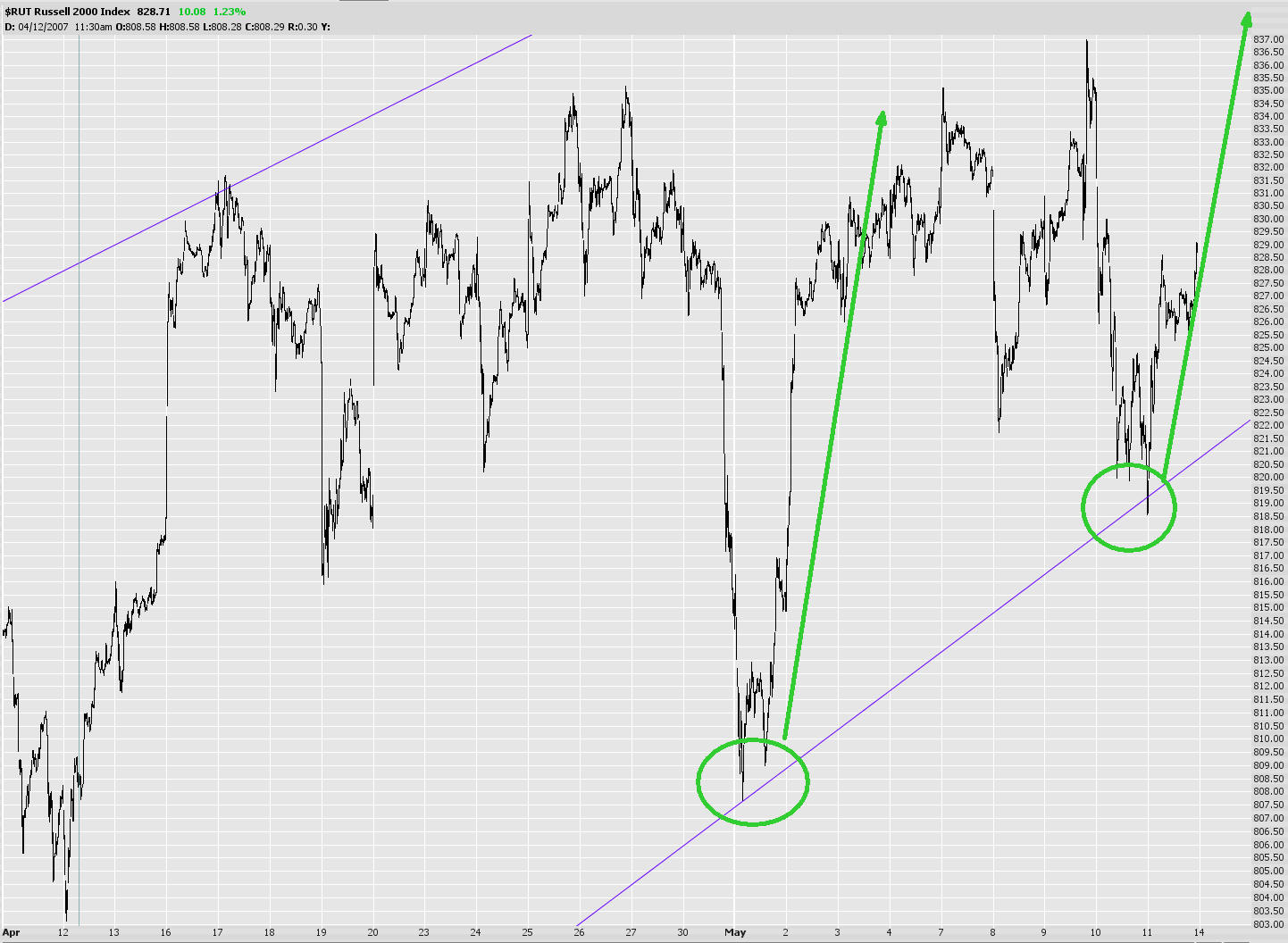
Task: Click date axis label 14
Action: coord(1199,932)
